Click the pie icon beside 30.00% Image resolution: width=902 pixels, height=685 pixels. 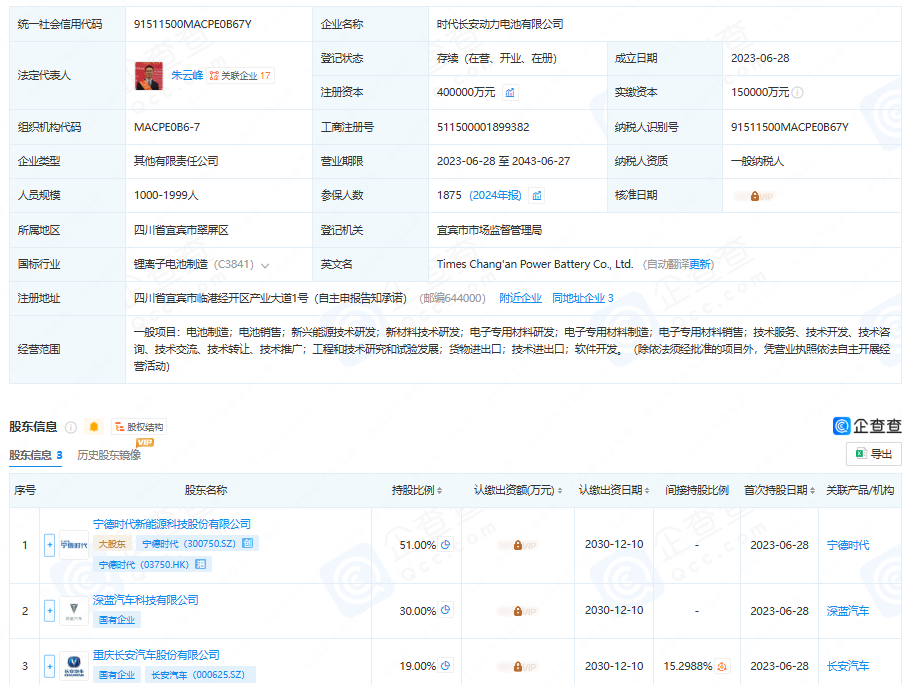[446, 610]
